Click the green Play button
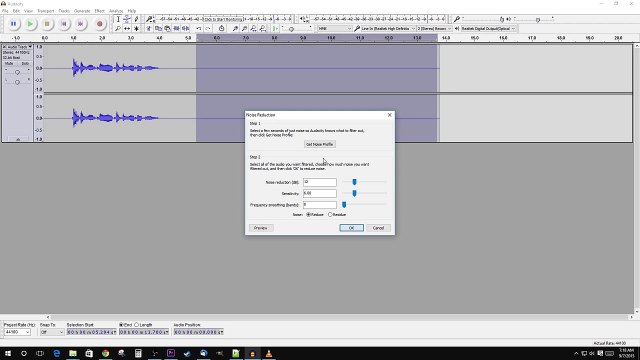Image resolution: width=640 pixels, height=360 pixels. [x=30, y=24]
